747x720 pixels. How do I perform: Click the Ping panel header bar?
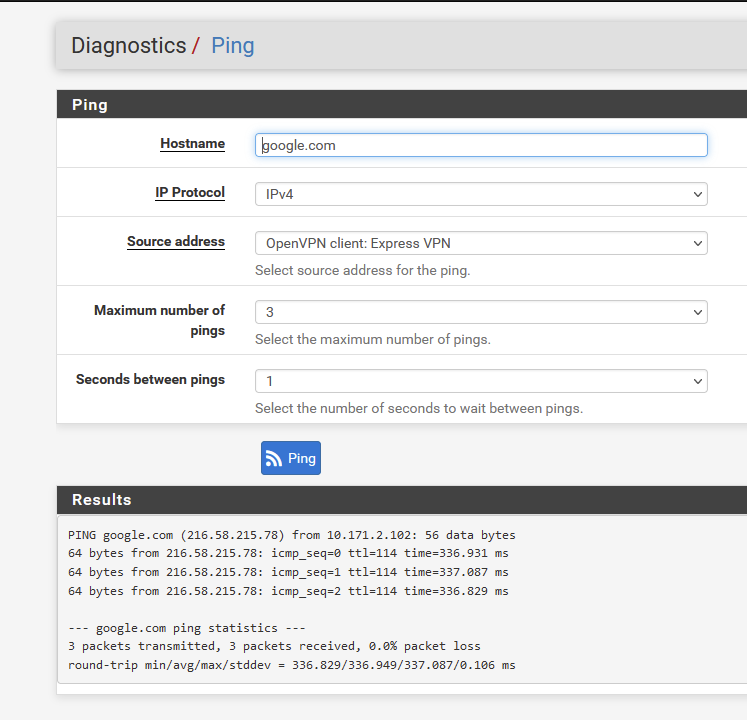(402, 104)
